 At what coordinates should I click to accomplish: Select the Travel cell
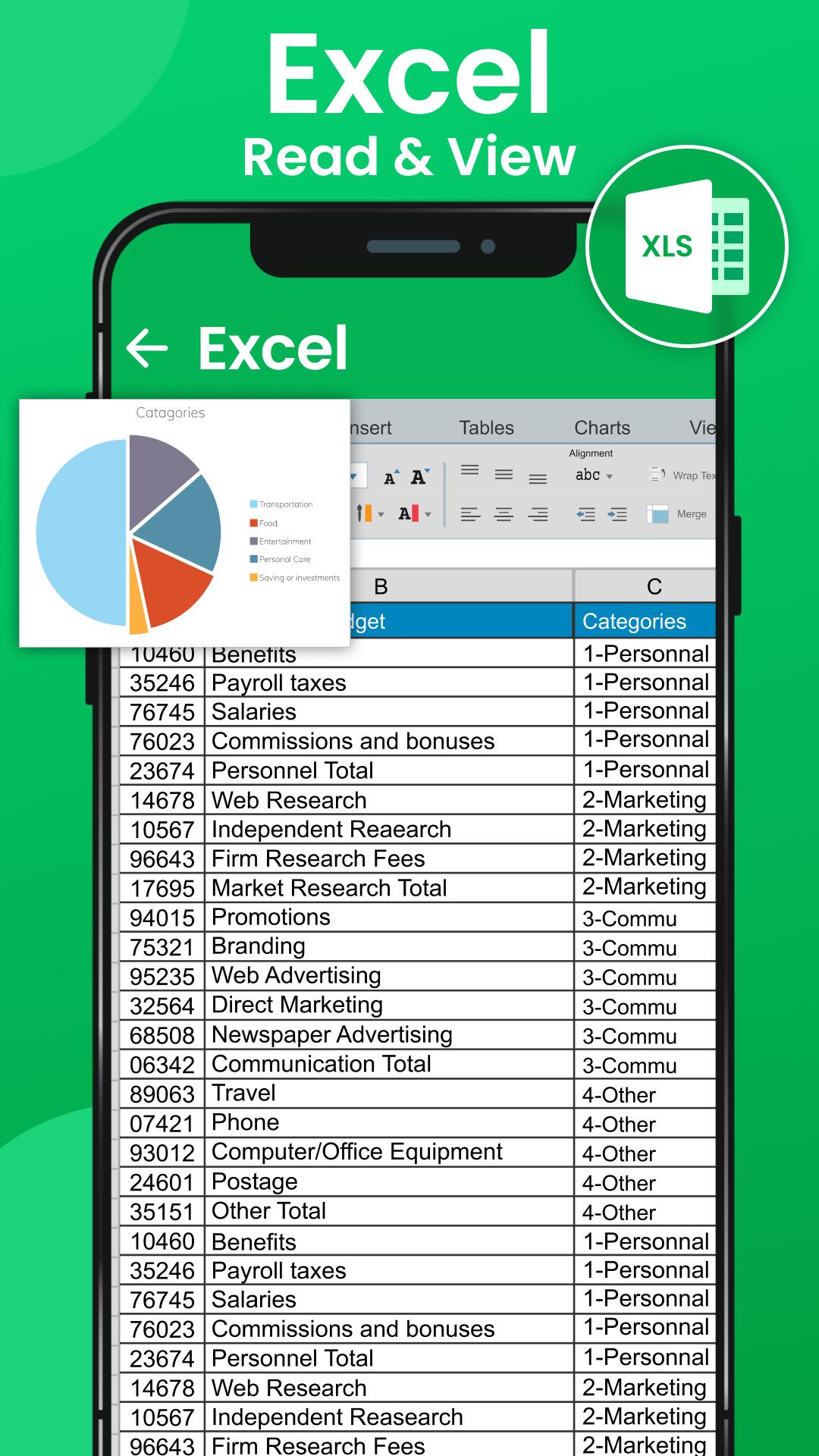(x=389, y=1094)
